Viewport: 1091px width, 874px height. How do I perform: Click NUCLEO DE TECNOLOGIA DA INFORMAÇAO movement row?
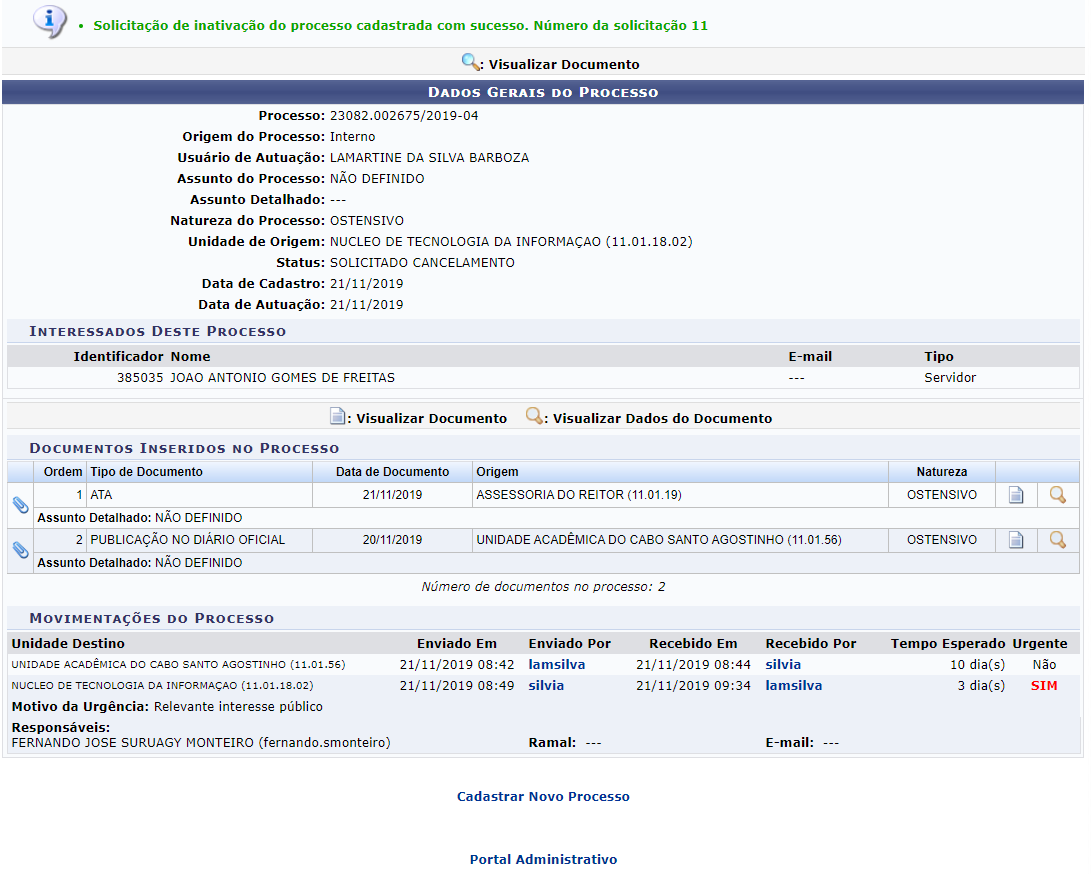point(543,685)
